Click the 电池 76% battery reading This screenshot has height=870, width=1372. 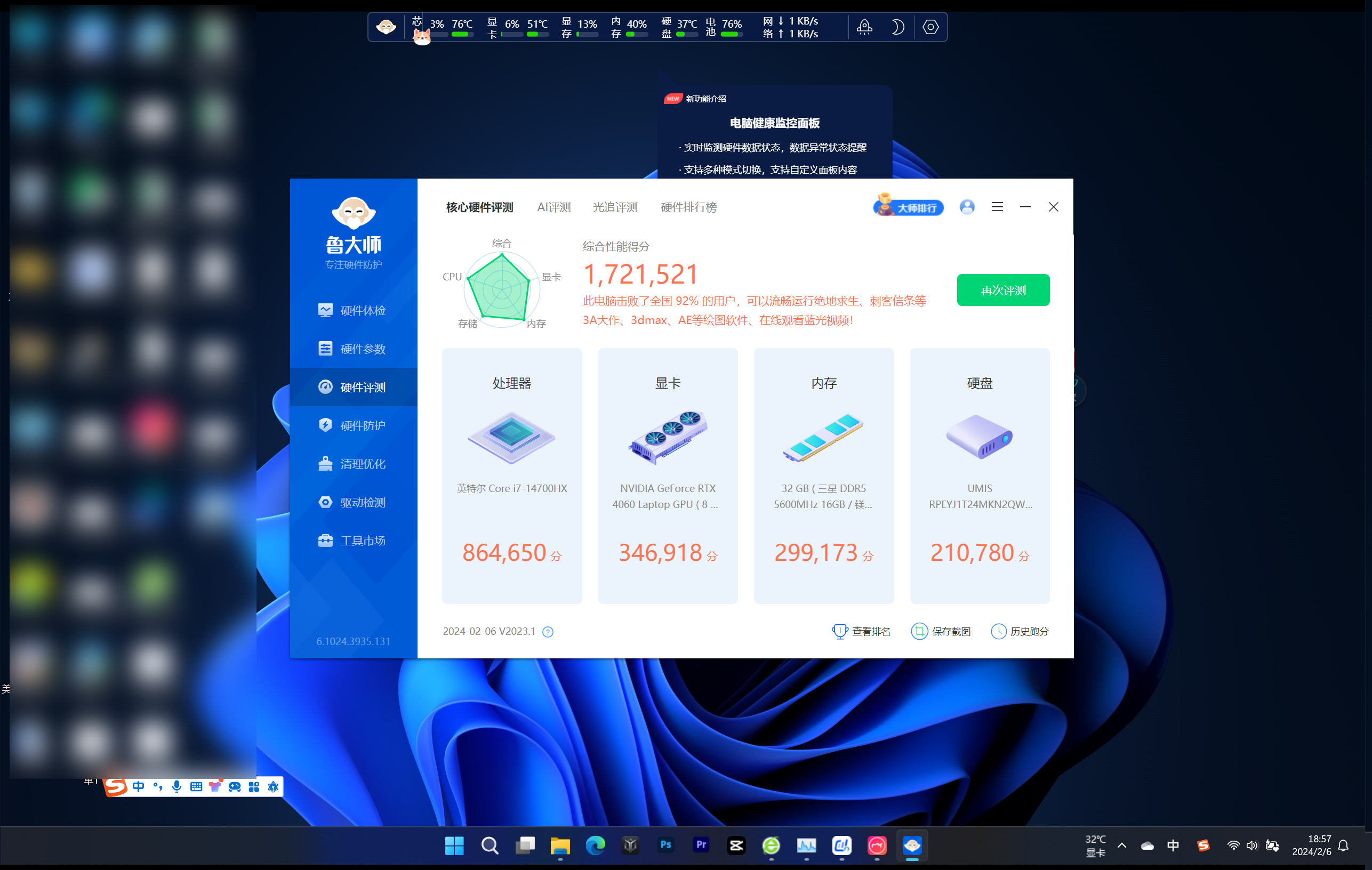pyautogui.click(x=724, y=26)
